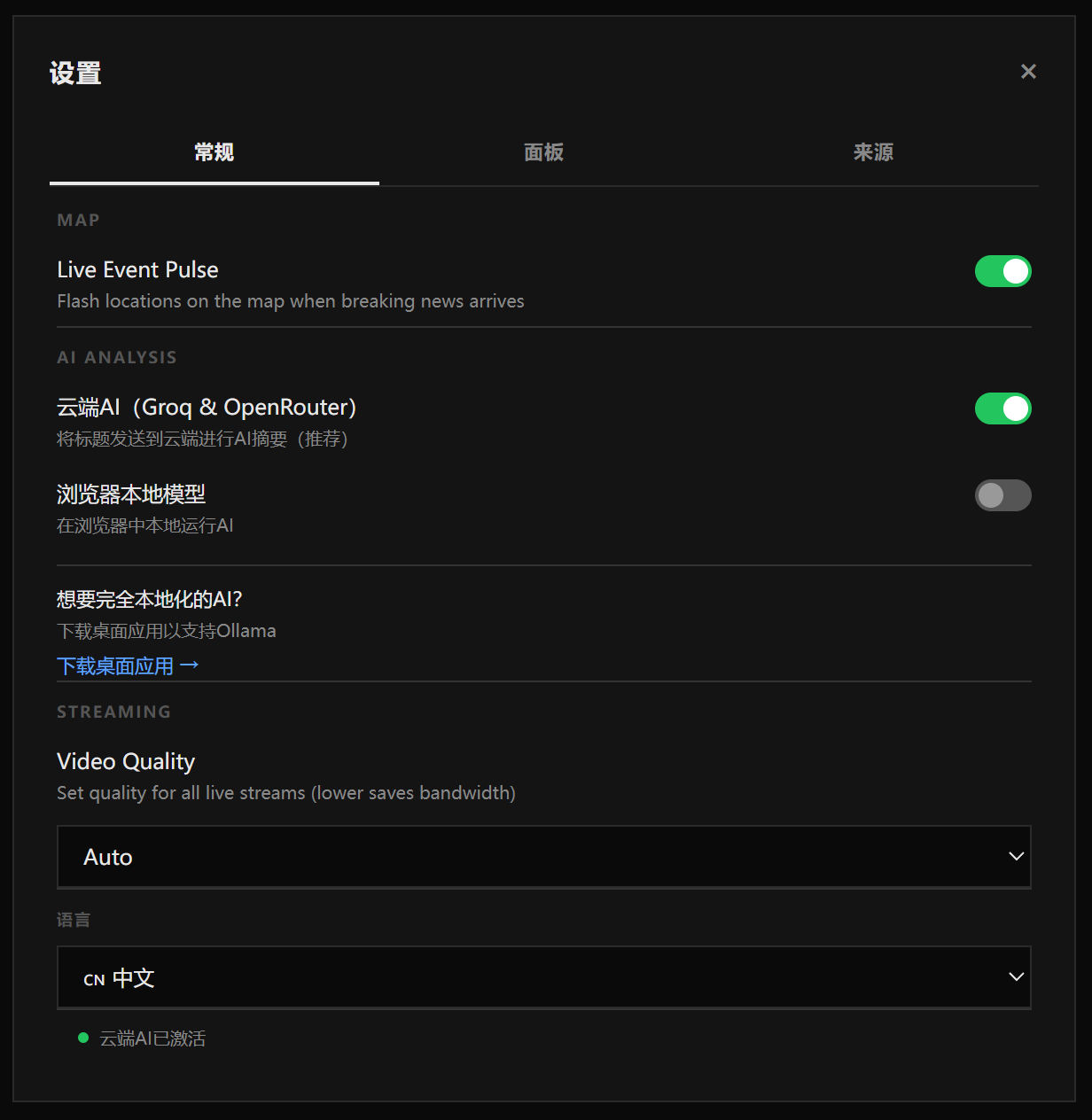Viewport: 1092px width, 1120px height.
Task: Click the chevron on the 语言 selector
Action: 1016,977
